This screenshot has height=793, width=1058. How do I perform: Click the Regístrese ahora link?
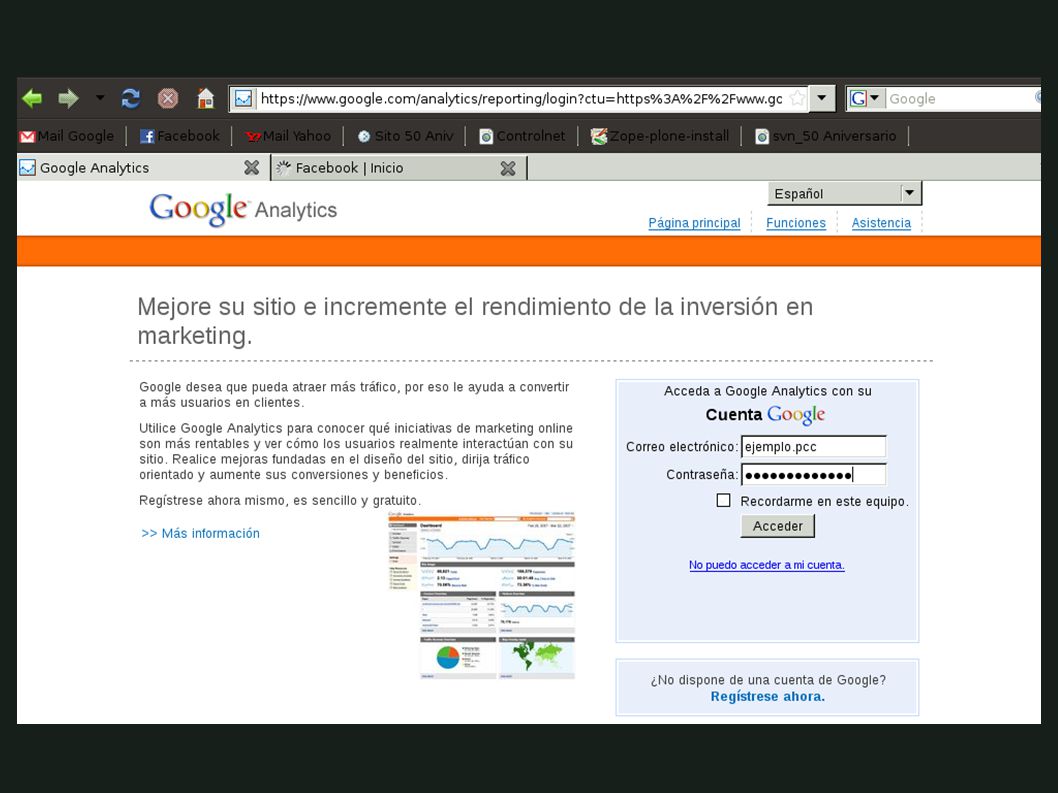[x=767, y=696]
